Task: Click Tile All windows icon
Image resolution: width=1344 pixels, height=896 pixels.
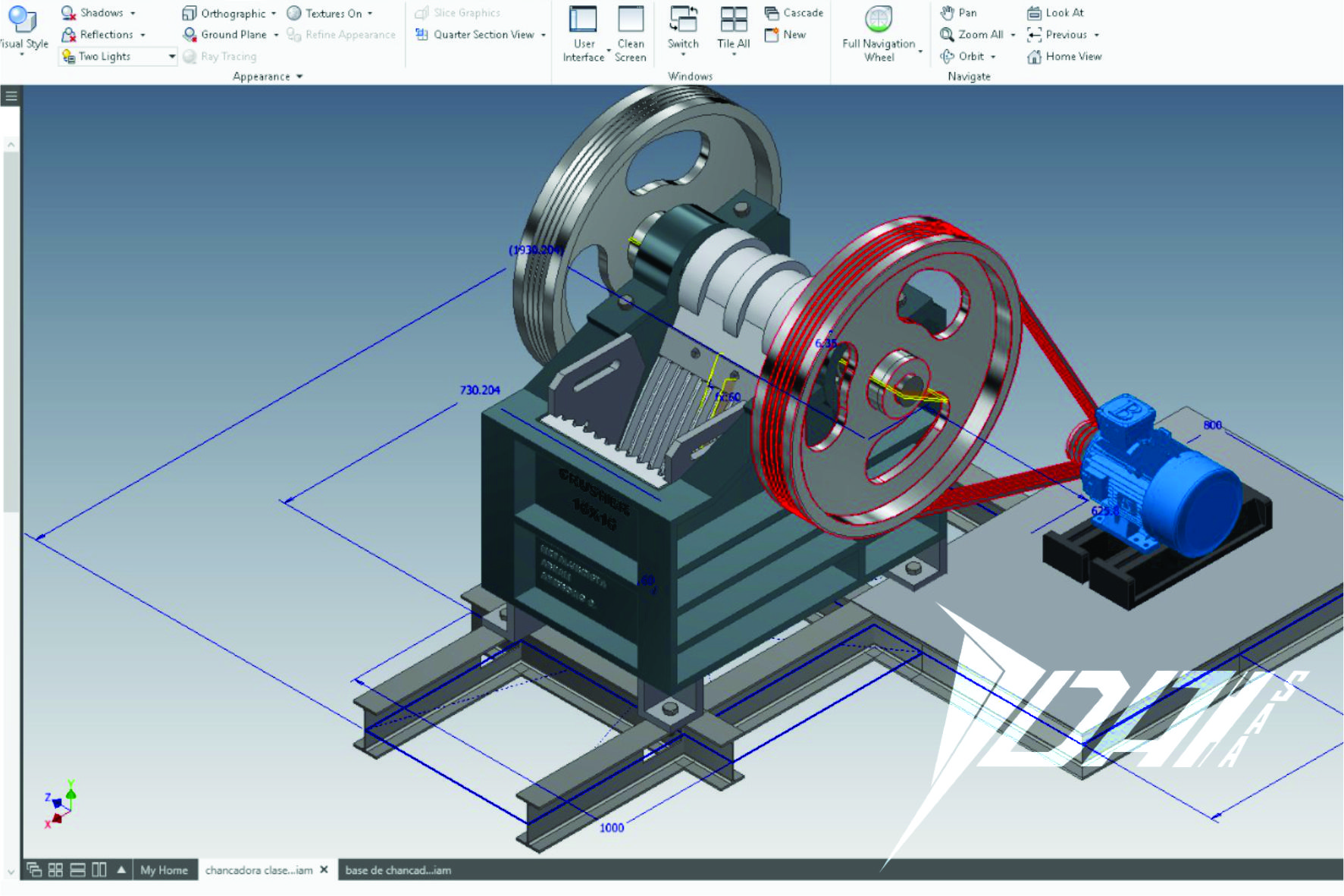Action: pos(733,20)
